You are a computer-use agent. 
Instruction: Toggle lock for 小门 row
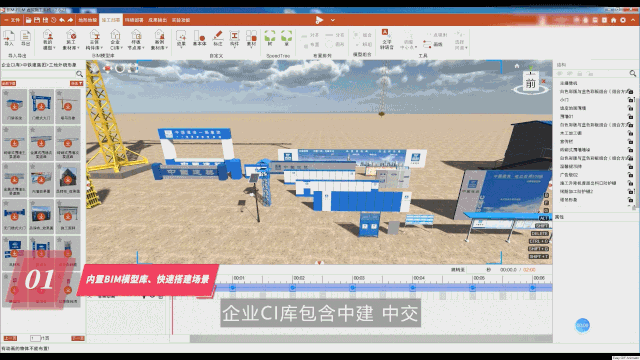click(x=631, y=100)
